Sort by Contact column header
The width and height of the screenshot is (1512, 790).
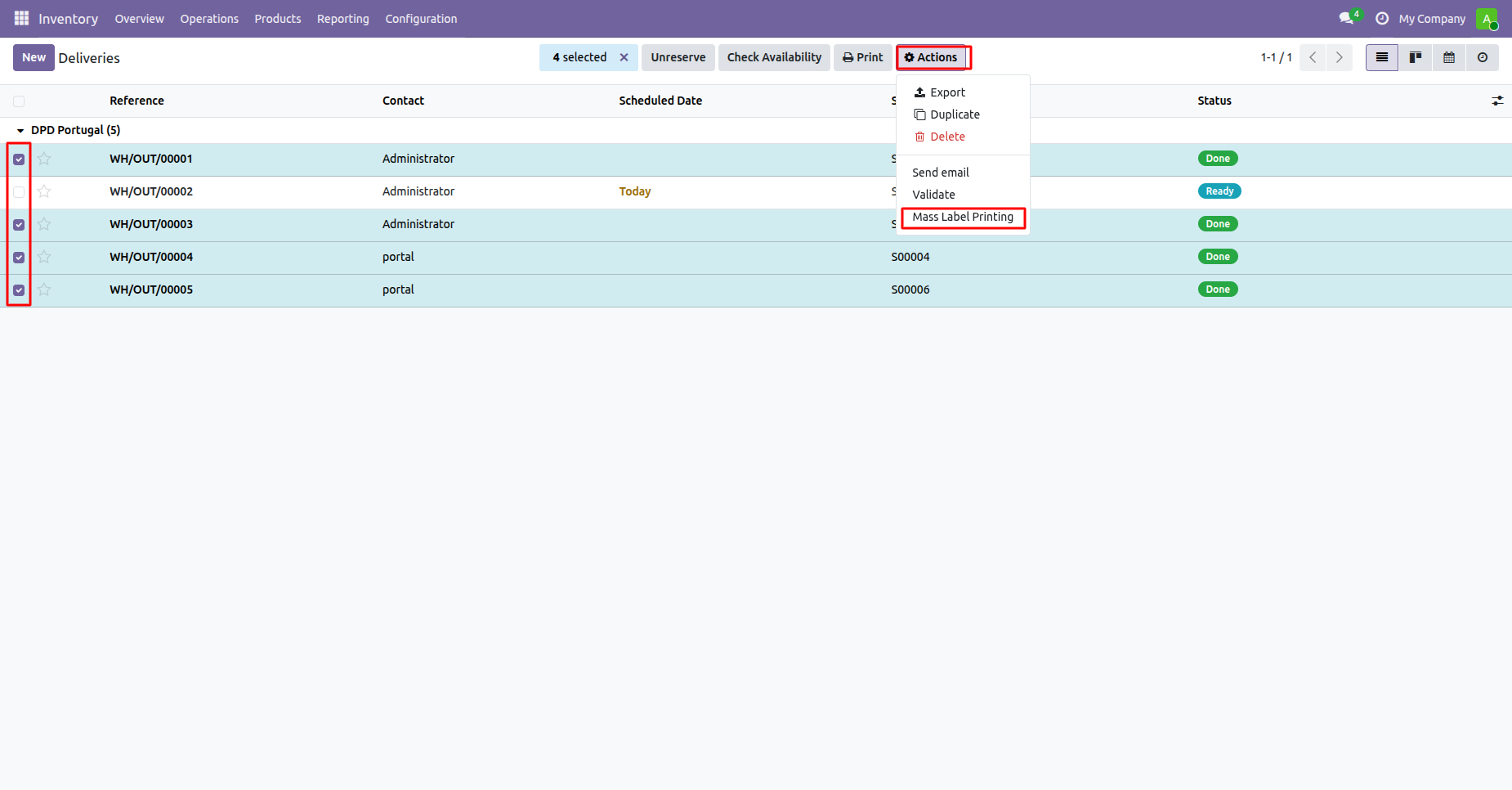[x=403, y=101]
